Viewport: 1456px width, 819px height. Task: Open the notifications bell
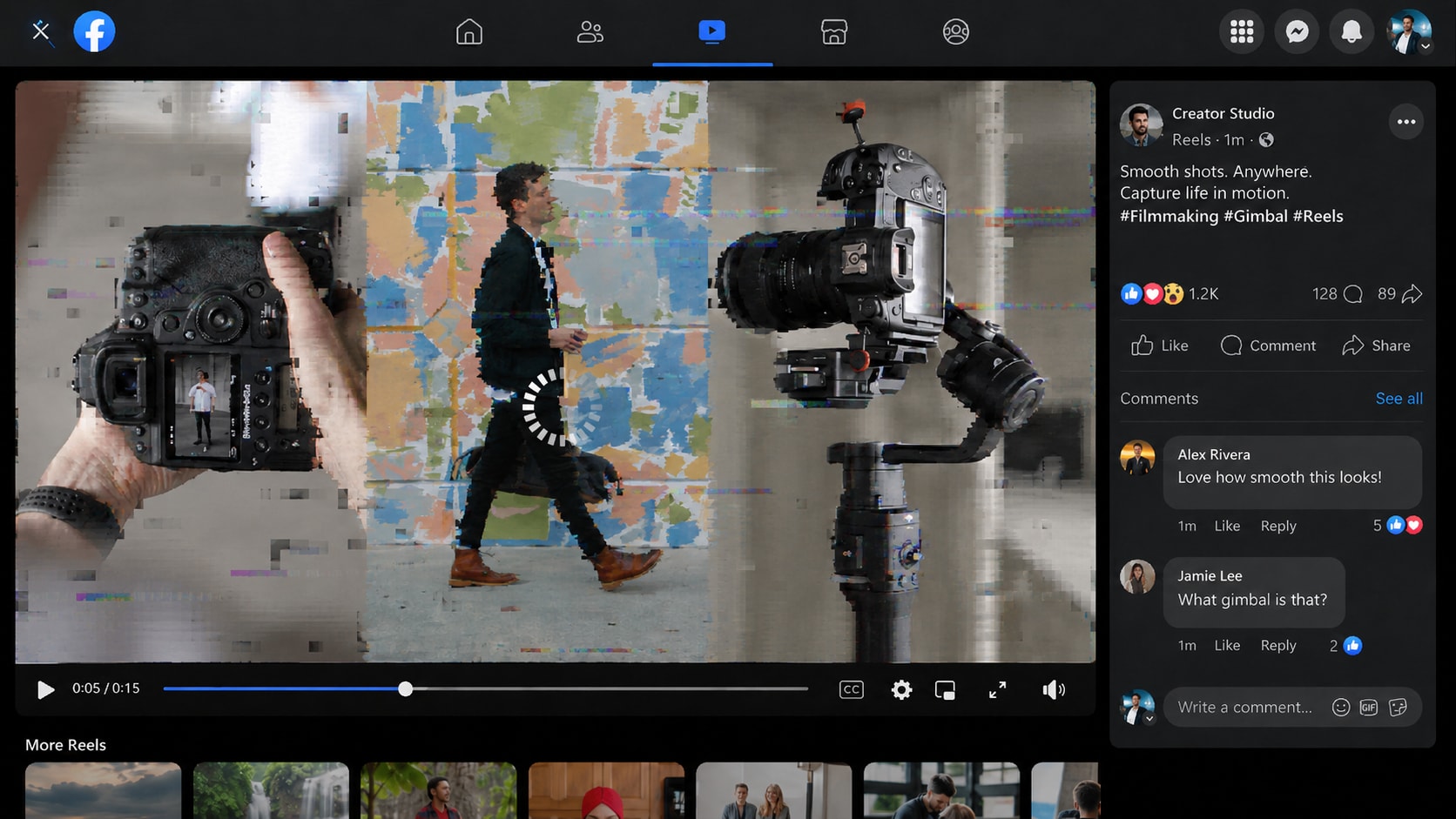pos(1352,32)
